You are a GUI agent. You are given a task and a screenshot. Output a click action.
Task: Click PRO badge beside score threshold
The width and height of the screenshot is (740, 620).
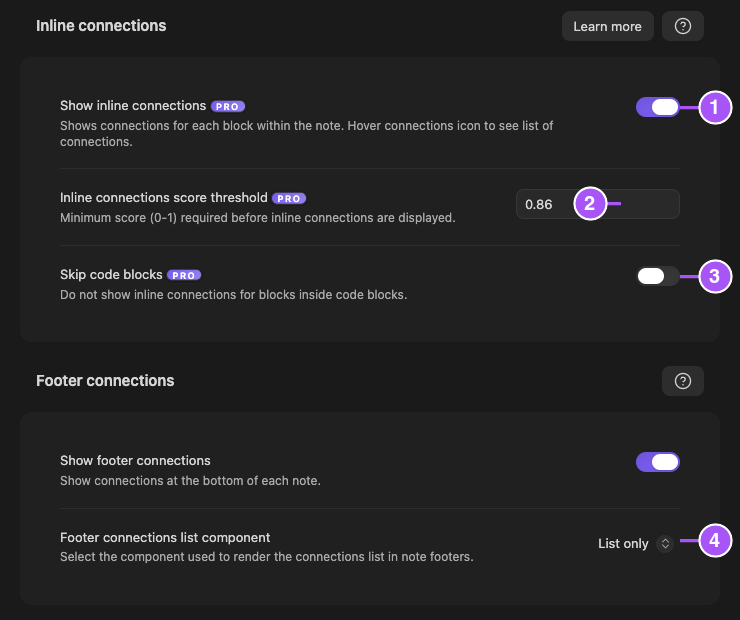click(289, 199)
